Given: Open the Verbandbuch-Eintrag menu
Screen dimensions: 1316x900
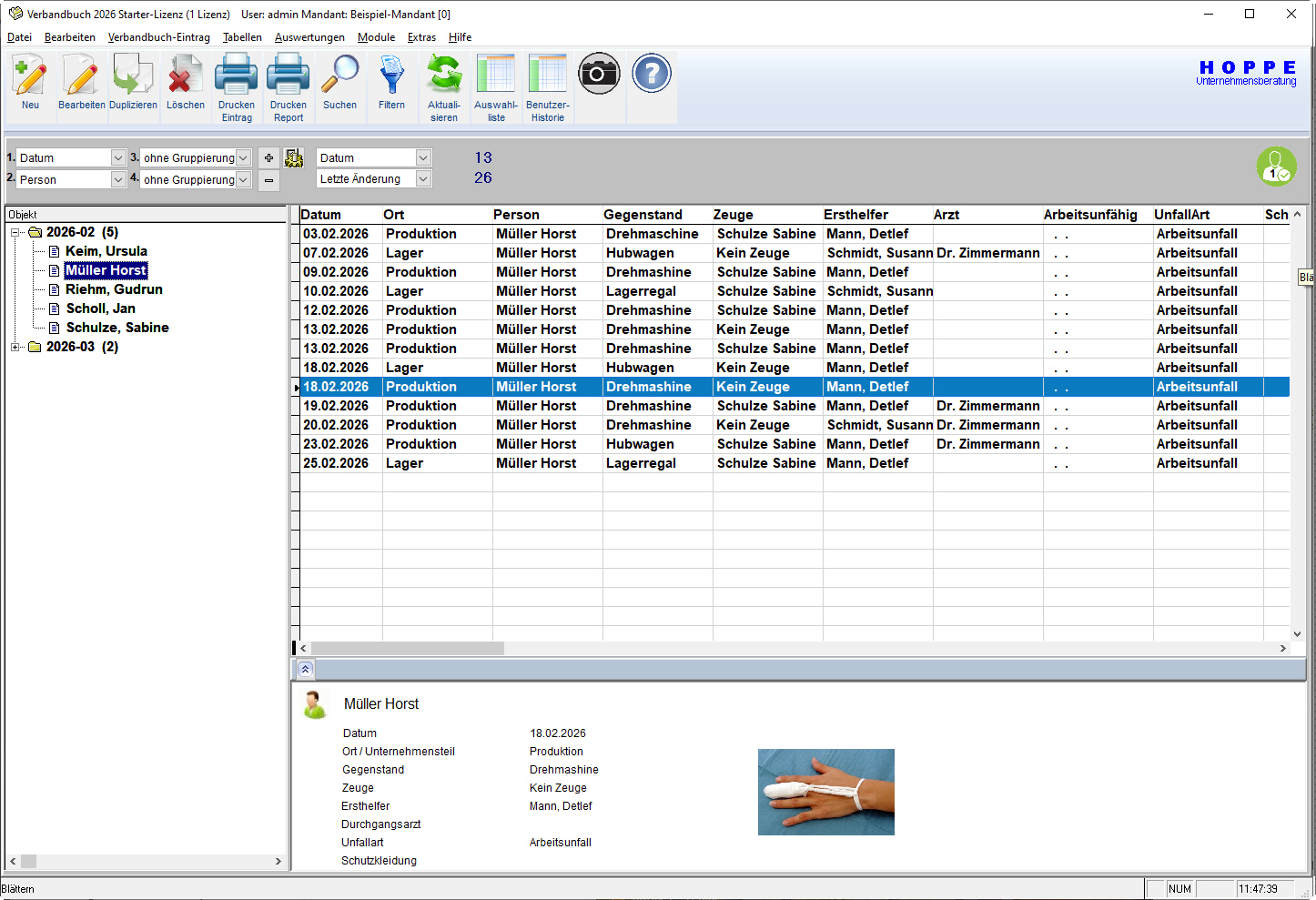Looking at the screenshot, I should pyautogui.click(x=158, y=37).
